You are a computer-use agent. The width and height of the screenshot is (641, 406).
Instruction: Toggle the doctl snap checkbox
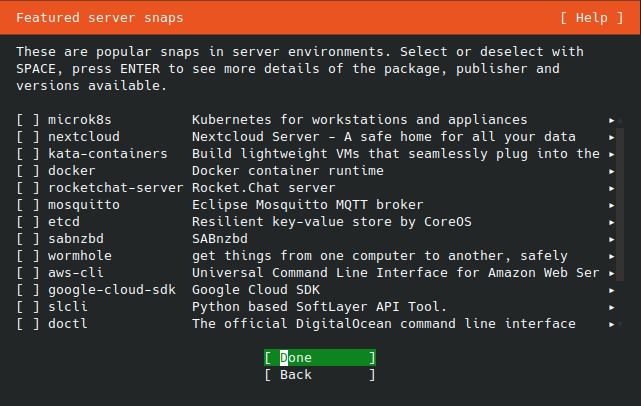(28, 324)
